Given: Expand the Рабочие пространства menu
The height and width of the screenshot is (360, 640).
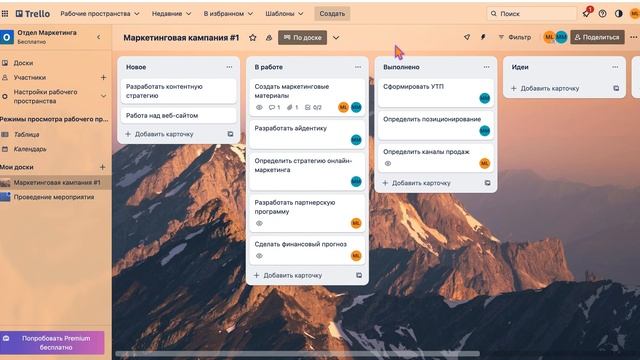Looking at the screenshot, I should pyautogui.click(x=100, y=13).
